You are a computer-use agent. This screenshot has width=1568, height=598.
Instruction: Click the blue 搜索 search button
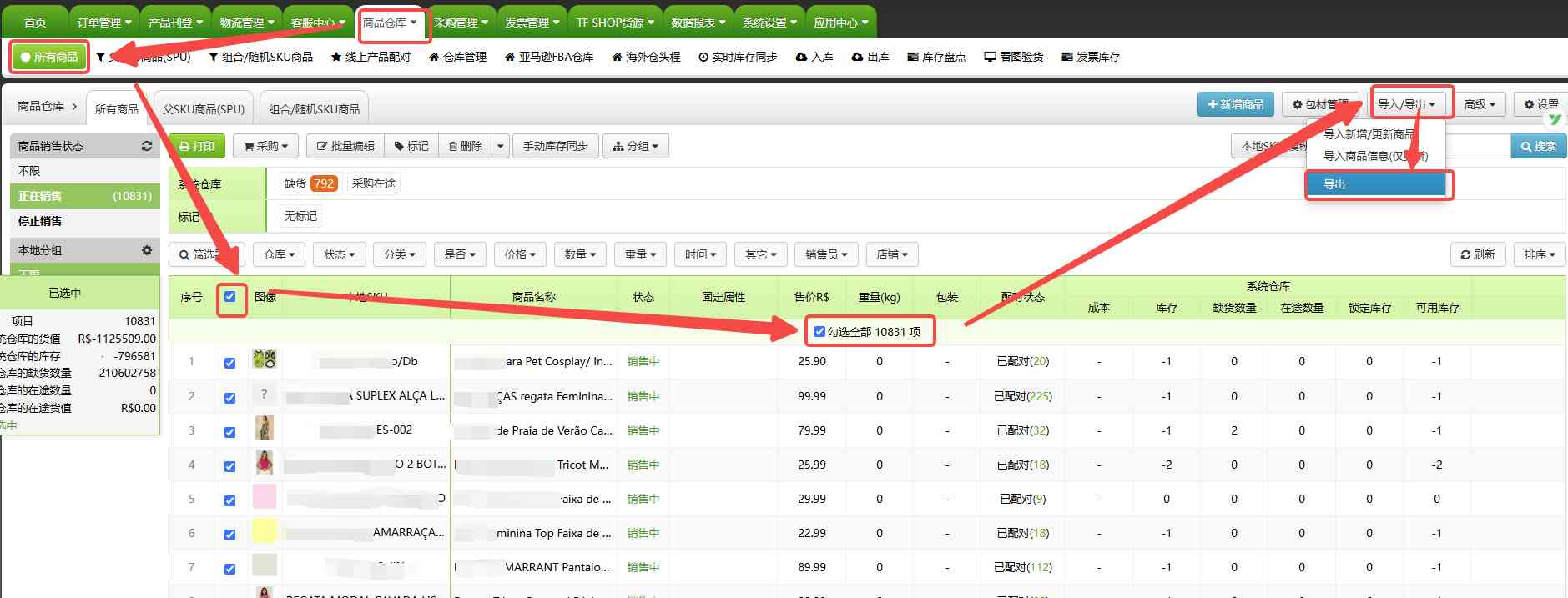[1538, 146]
